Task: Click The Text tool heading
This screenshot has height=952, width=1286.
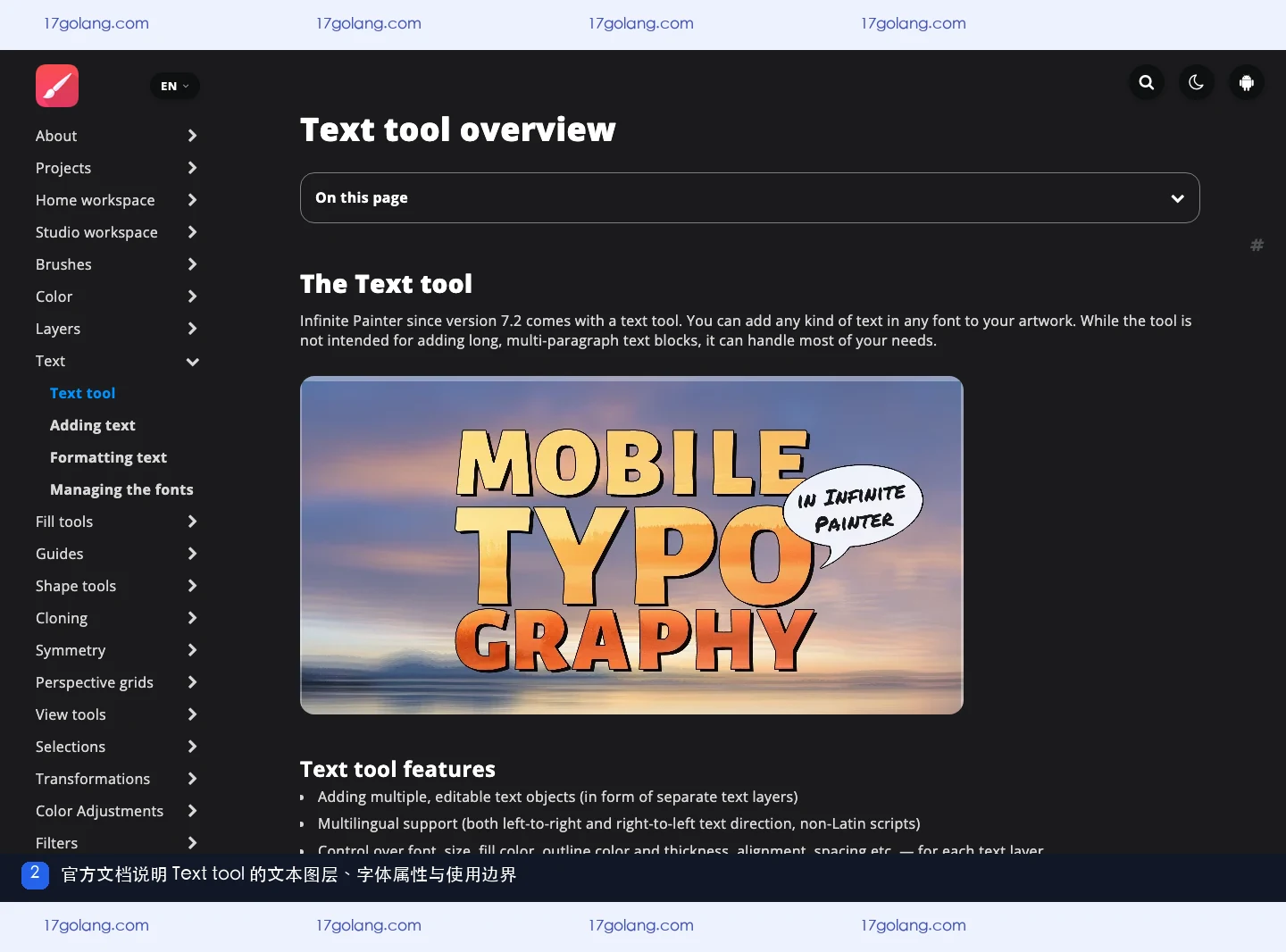Action: (x=386, y=284)
